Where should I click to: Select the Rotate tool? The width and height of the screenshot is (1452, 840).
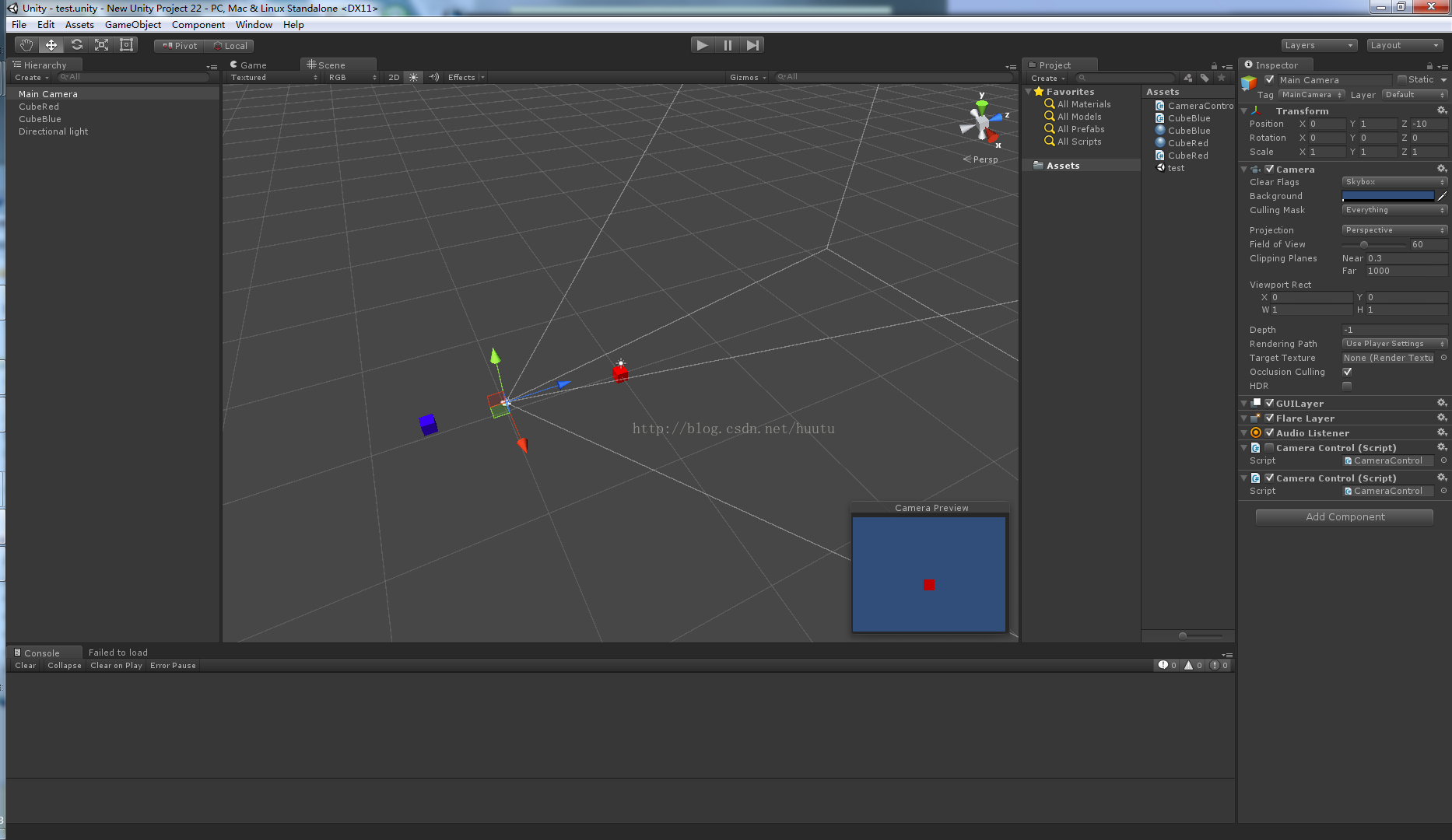tap(76, 45)
